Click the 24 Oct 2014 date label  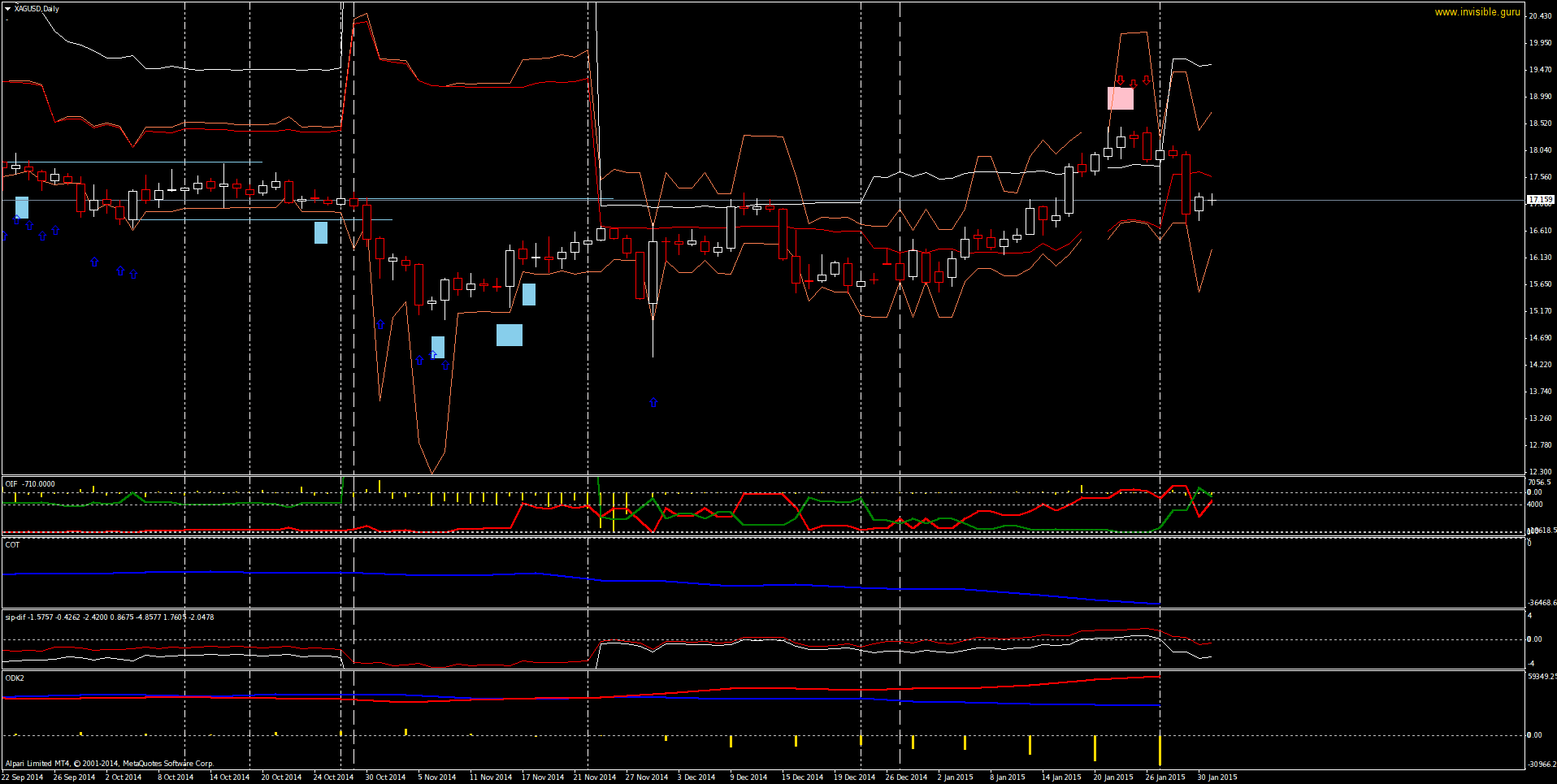pyautogui.click(x=333, y=778)
